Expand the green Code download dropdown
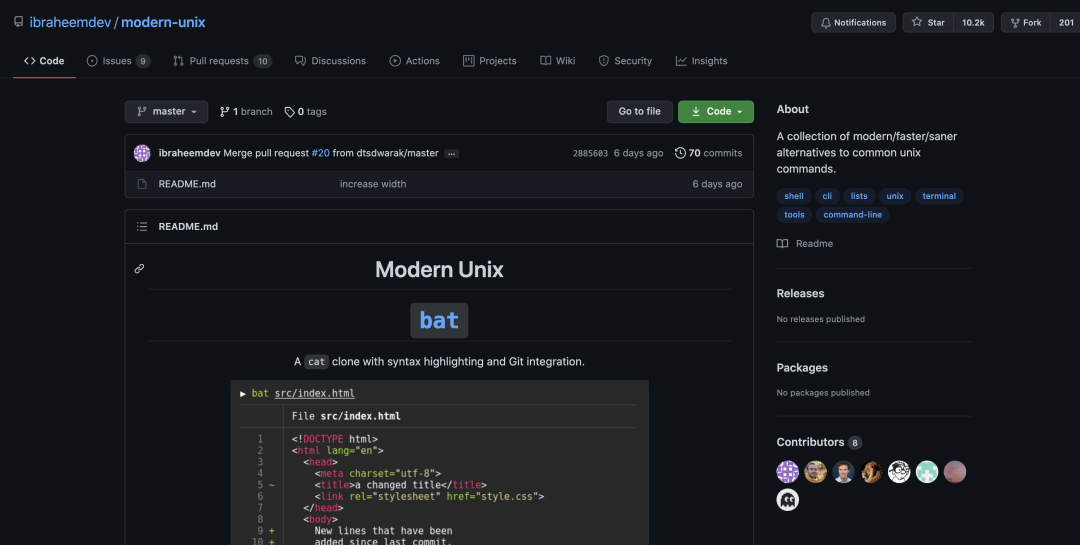1080x545 pixels. 716,112
